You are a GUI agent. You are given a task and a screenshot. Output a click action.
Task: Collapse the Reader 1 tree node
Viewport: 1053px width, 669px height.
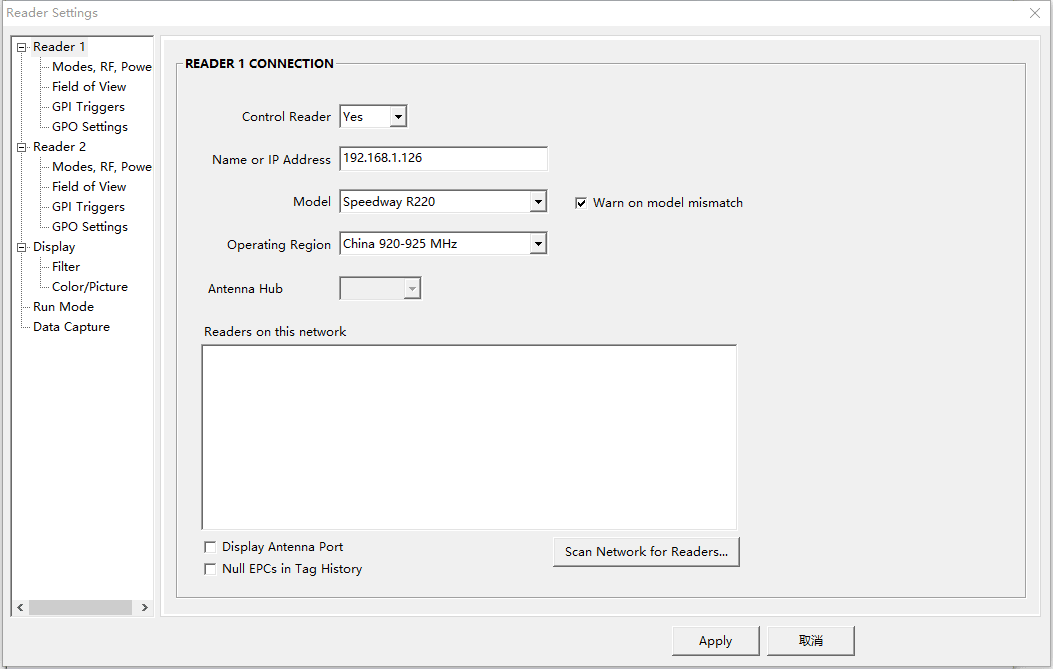[21, 47]
